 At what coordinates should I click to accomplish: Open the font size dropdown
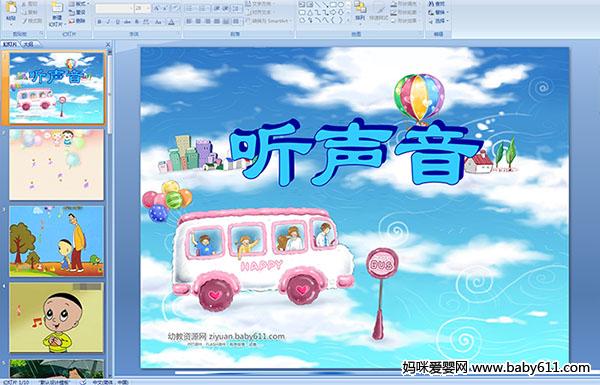pos(147,8)
